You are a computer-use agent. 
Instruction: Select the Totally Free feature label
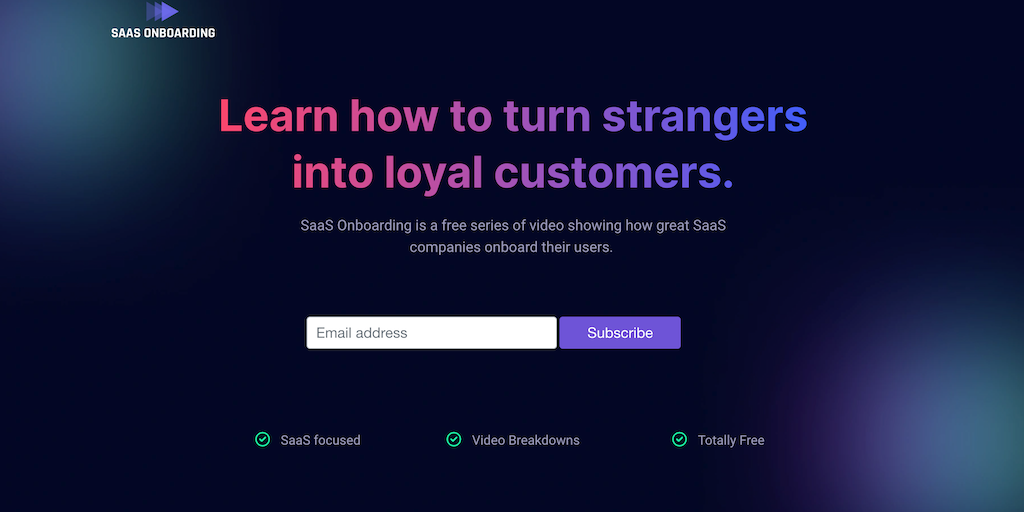pyautogui.click(x=731, y=440)
